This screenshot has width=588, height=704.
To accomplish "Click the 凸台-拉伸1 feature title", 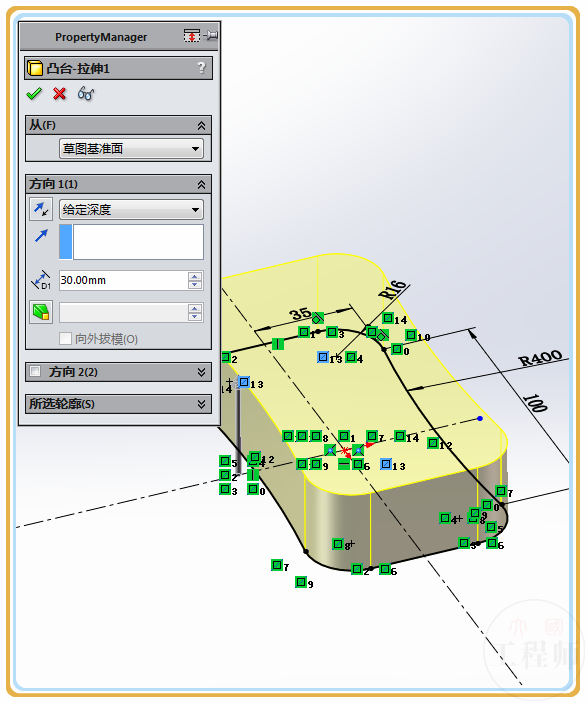I will (x=78, y=69).
